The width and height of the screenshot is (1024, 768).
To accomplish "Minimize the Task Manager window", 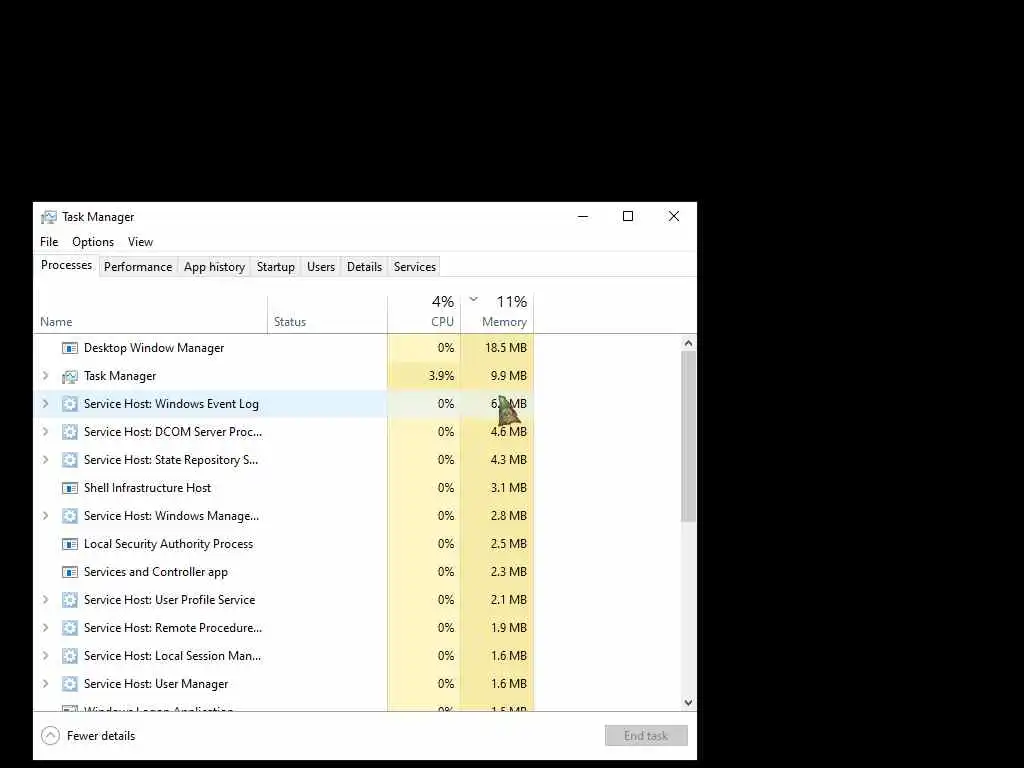I will (x=583, y=217).
